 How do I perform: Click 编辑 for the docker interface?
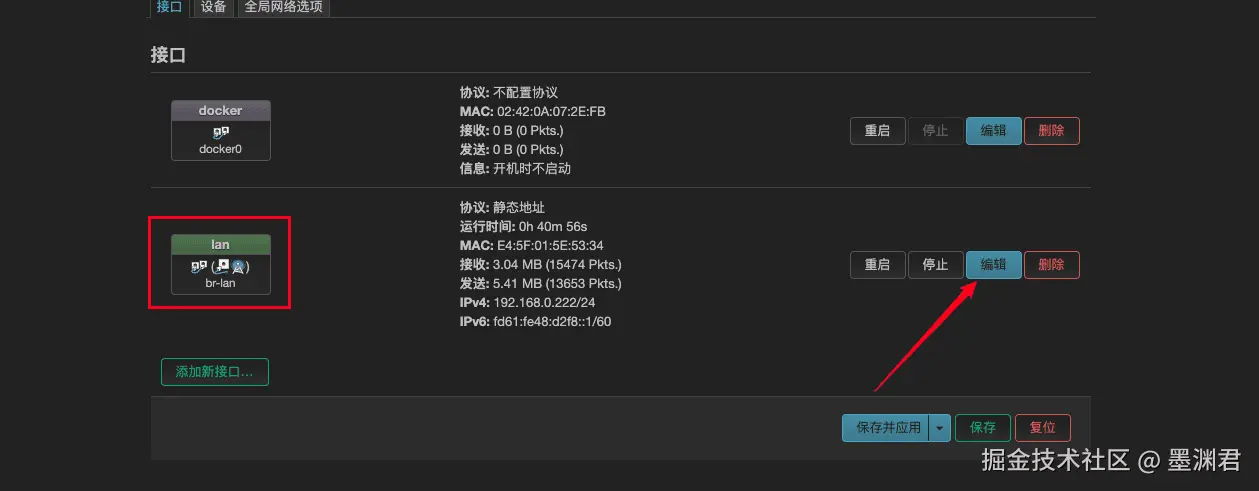993,131
